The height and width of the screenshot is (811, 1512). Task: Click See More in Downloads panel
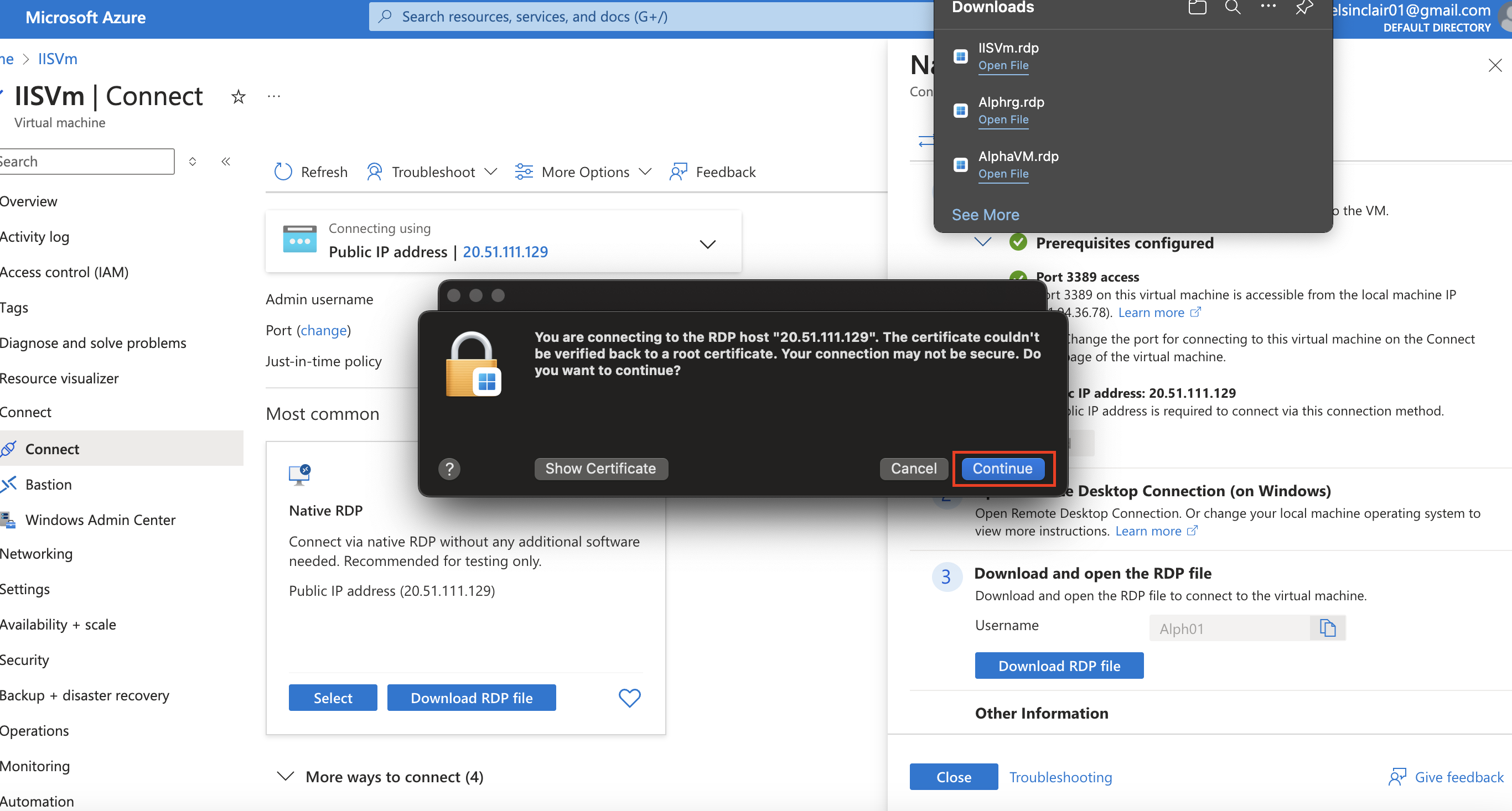coord(985,215)
